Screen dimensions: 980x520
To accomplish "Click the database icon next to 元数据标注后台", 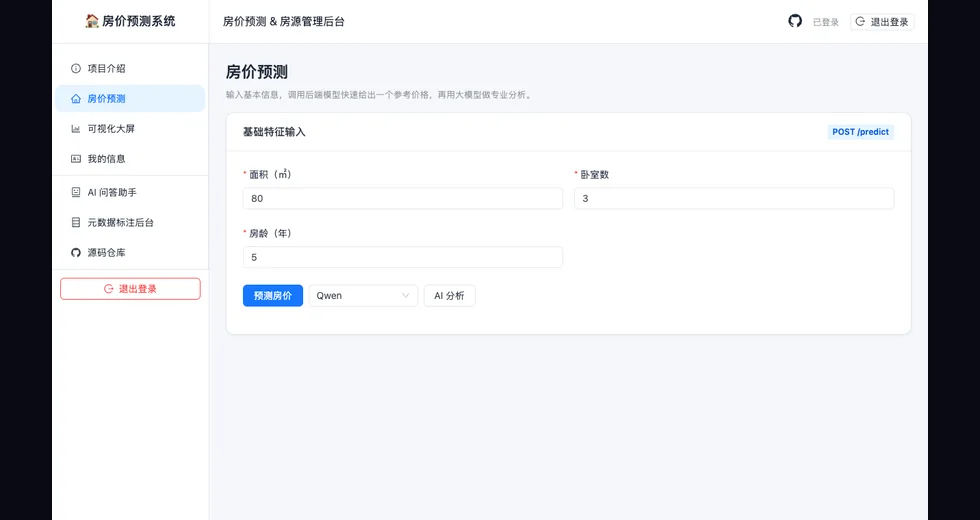I will click(76, 222).
